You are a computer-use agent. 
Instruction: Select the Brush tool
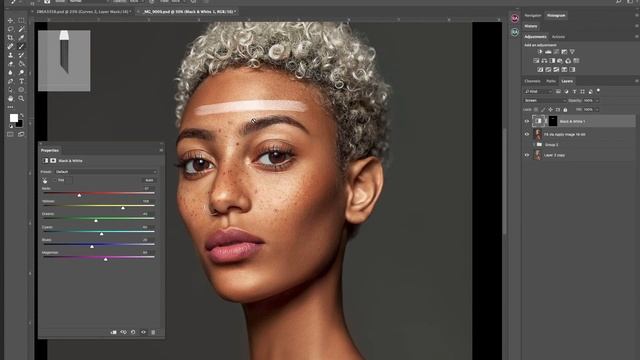click(x=21, y=47)
